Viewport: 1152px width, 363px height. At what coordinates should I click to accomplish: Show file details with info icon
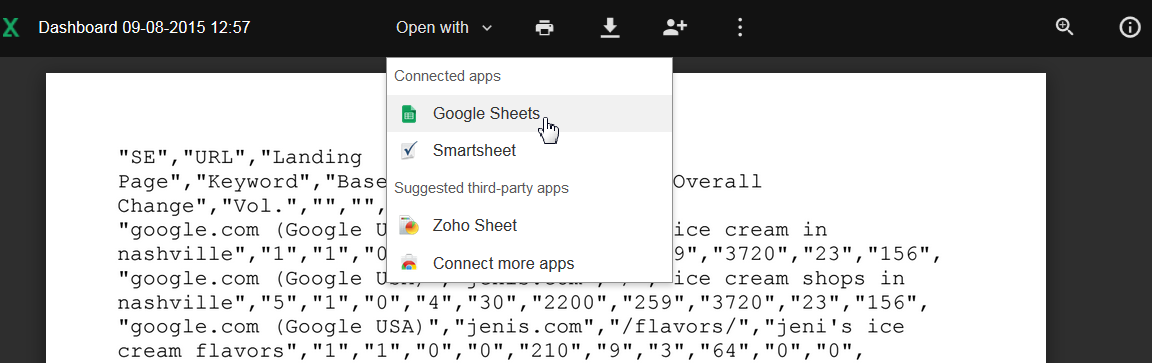[x=1129, y=28]
